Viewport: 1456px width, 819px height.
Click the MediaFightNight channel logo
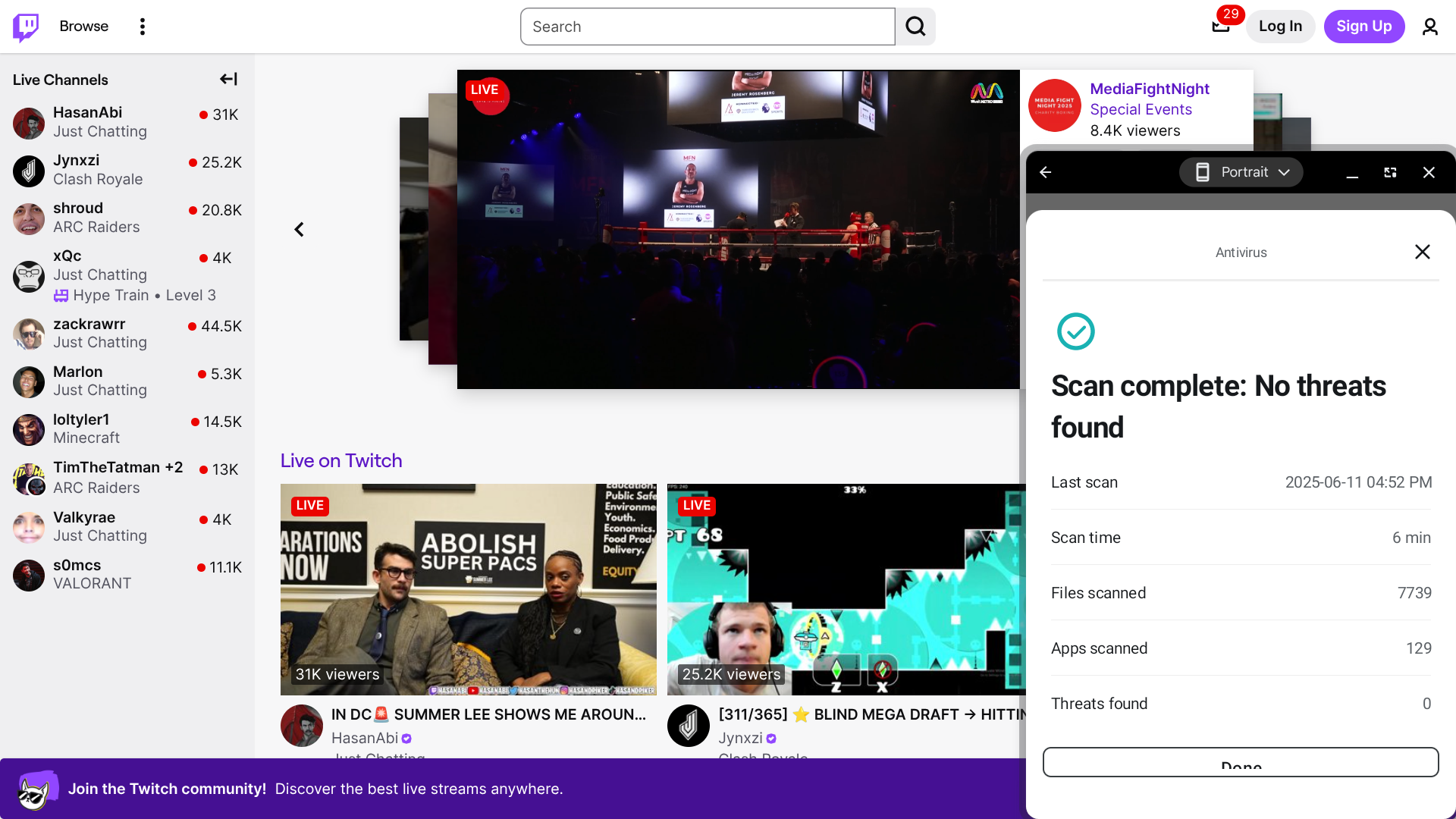click(1055, 105)
